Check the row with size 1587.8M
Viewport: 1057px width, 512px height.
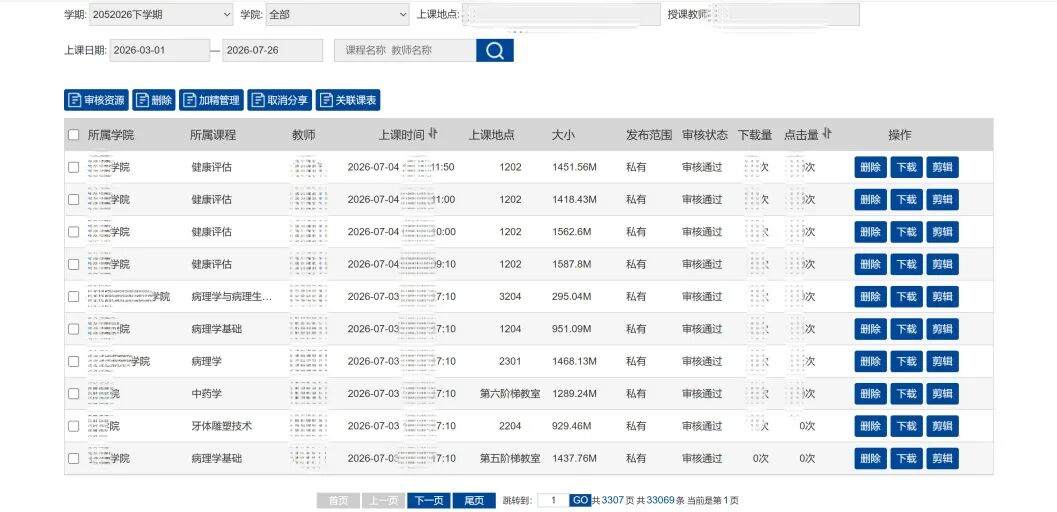[73, 264]
